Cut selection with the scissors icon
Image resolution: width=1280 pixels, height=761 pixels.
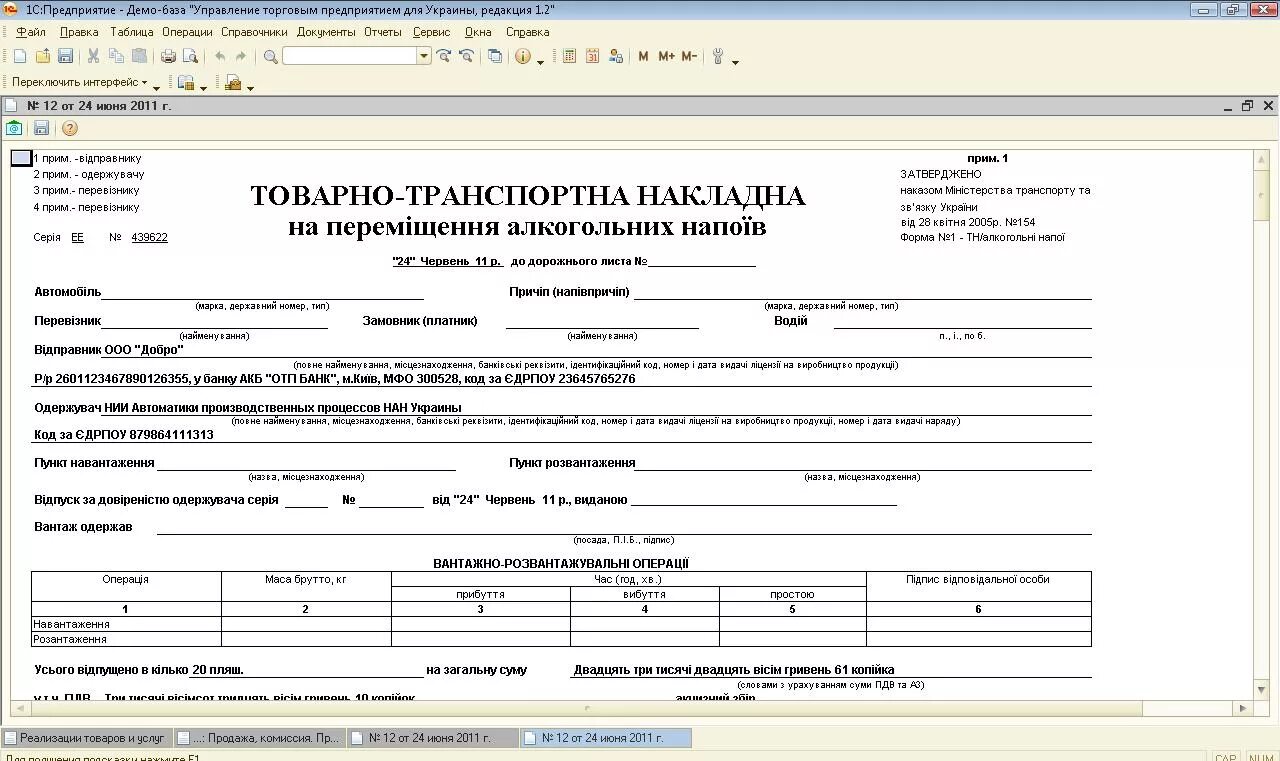(x=94, y=57)
